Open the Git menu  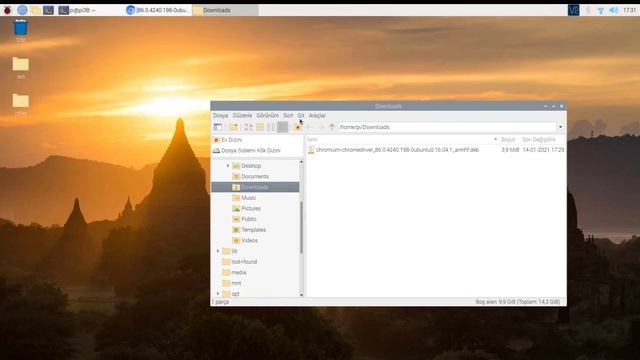point(301,116)
